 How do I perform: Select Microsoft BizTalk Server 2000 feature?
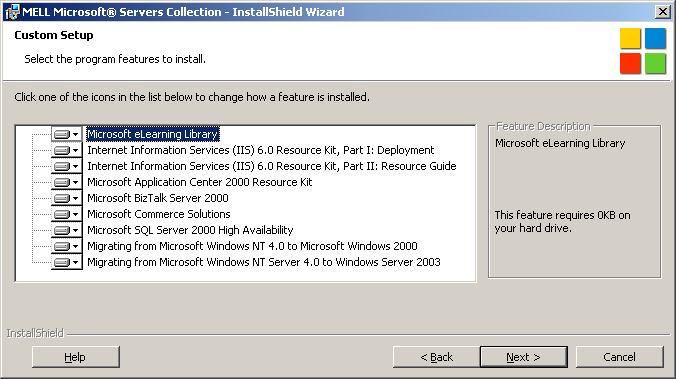tap(158, 198)
